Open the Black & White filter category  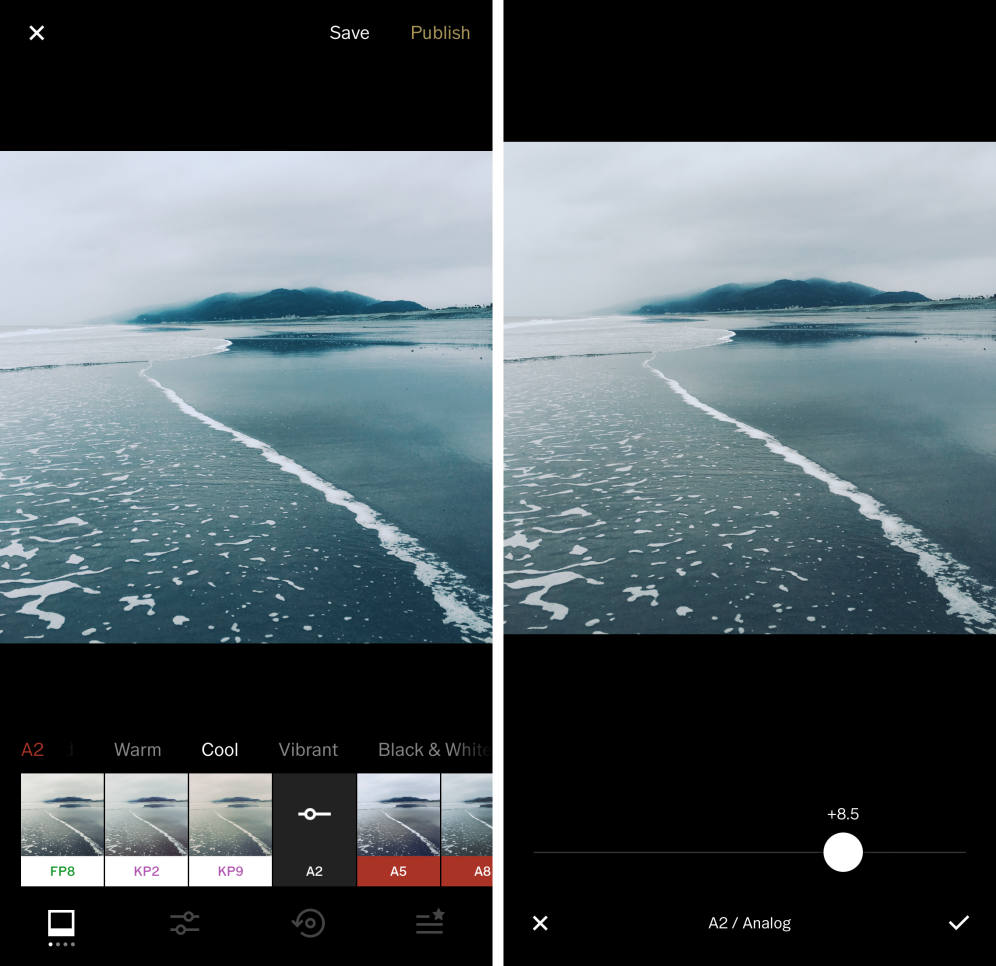pyautogui.click(x=433, y=749)
